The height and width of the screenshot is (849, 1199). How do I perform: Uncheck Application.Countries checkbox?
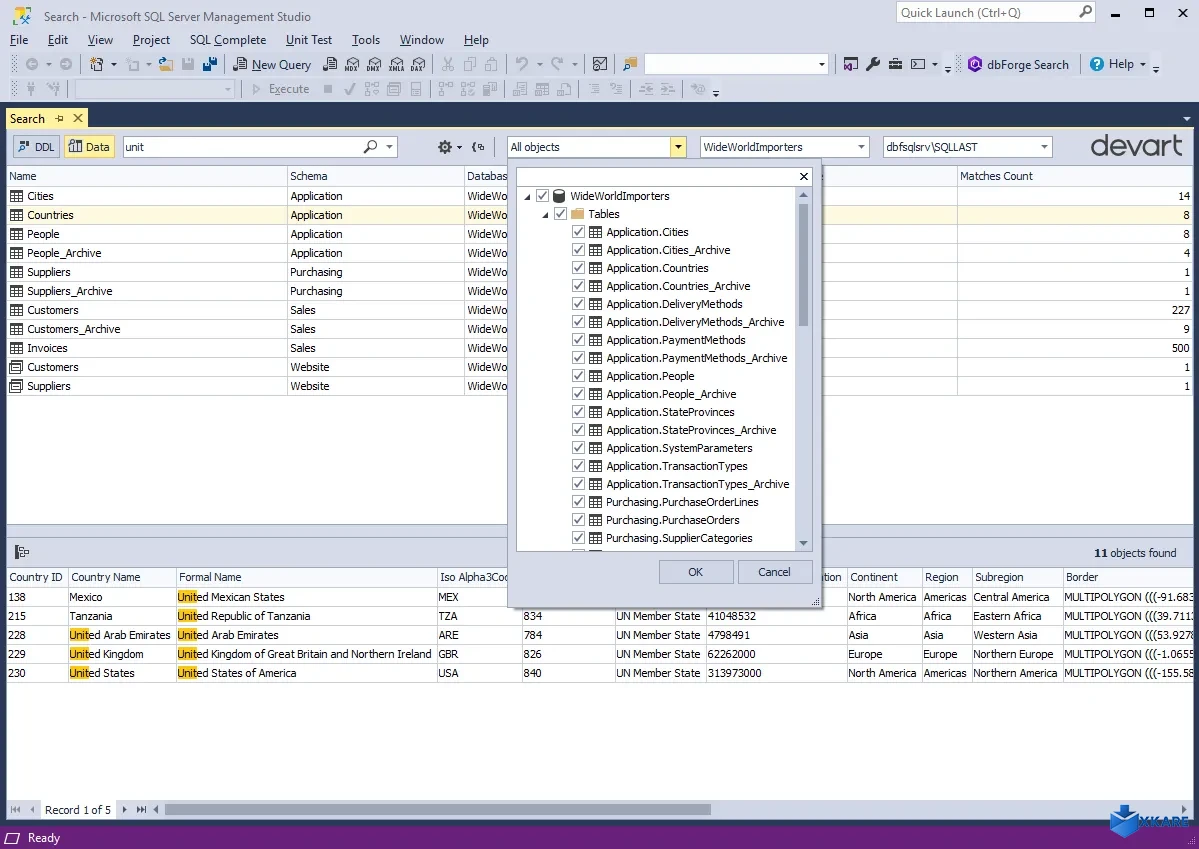[578, 268]
